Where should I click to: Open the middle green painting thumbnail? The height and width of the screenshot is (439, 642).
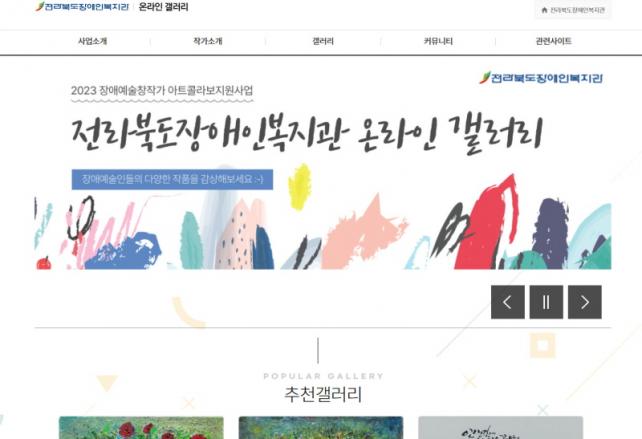coord(321,428)
